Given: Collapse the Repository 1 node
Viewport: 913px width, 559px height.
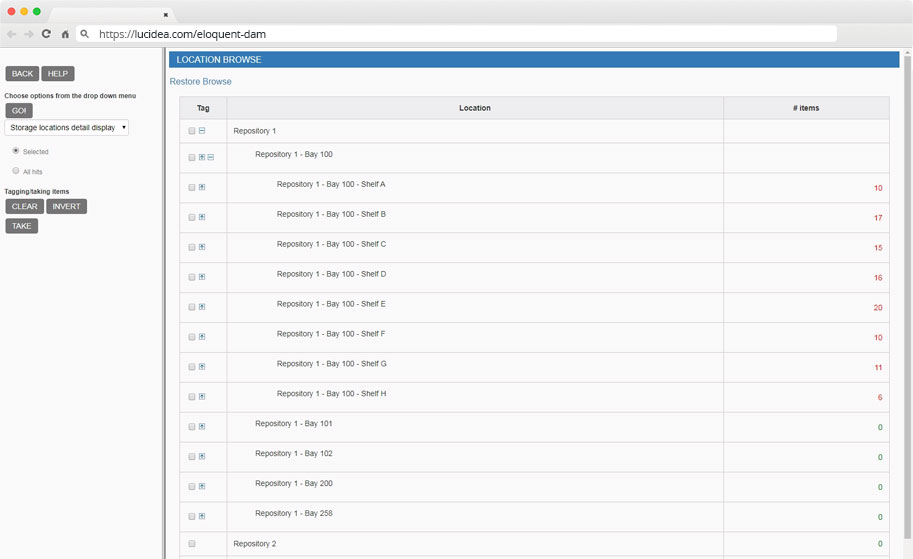Looking at the screenshot, I should [202, 130].
